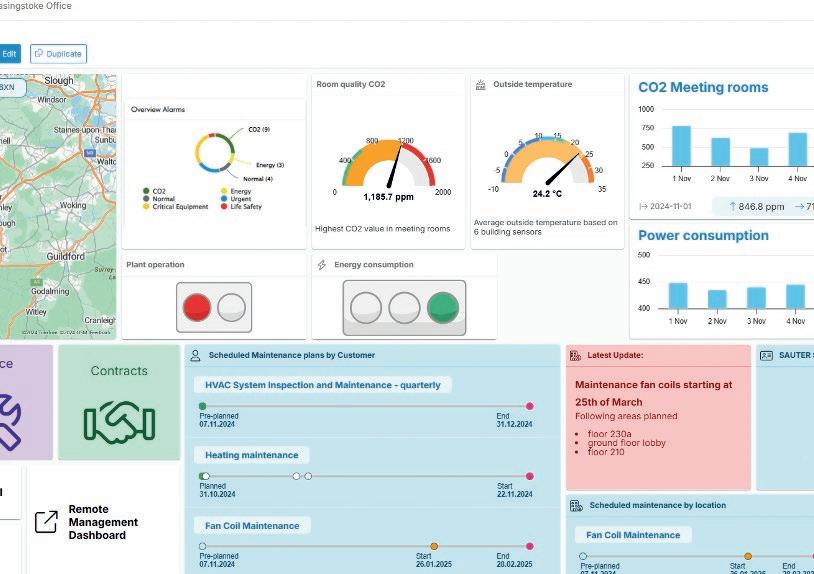Click the red Life Safety legend dot
The image size is (814, 574).
click(x=224, y=207)
